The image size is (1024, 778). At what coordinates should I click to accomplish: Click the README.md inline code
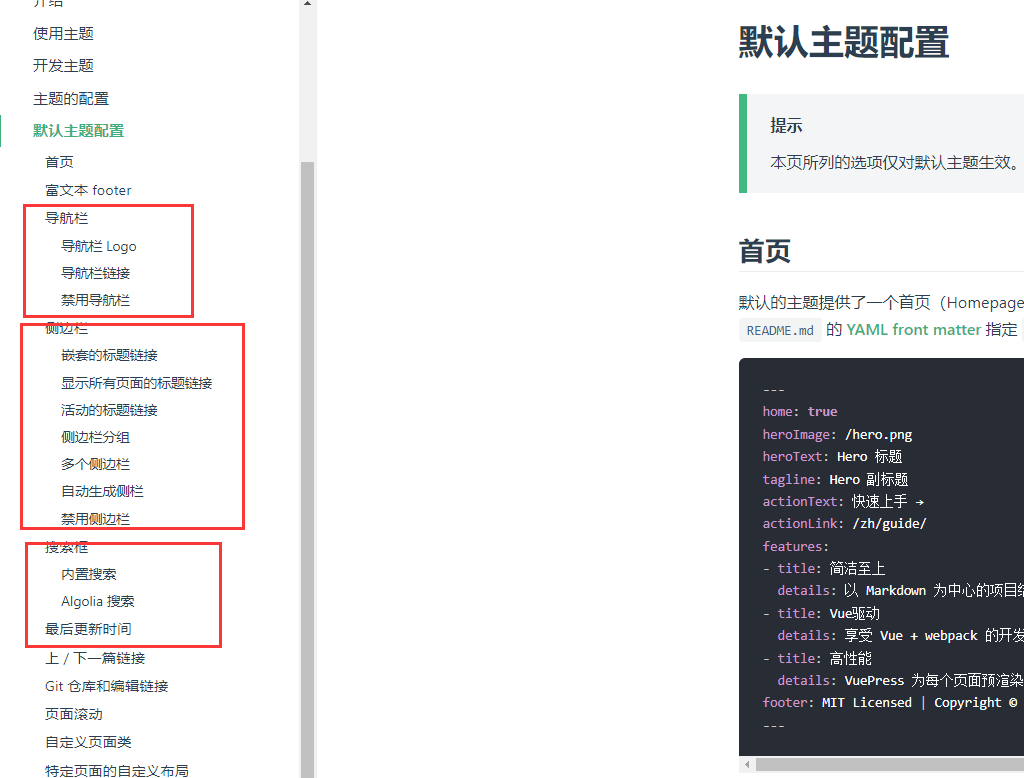click(780, 331)
